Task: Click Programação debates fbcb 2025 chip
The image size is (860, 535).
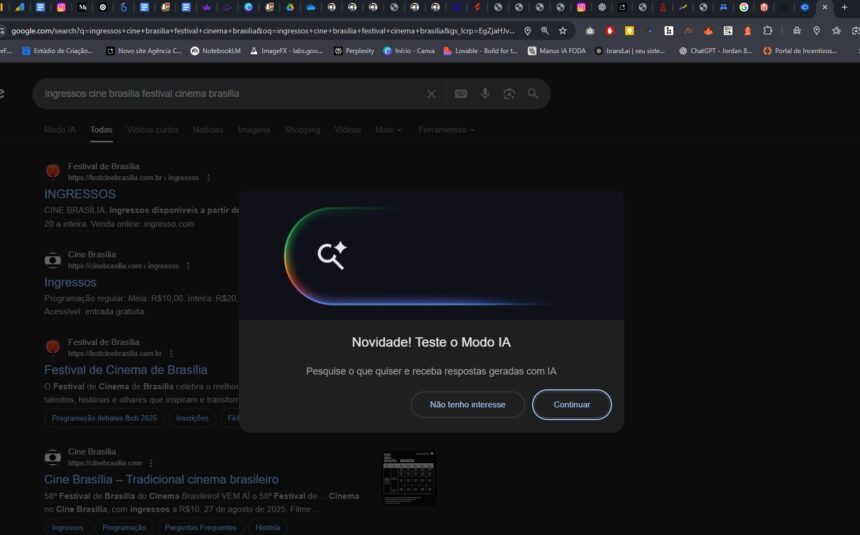Action: [x=104, y=418]
